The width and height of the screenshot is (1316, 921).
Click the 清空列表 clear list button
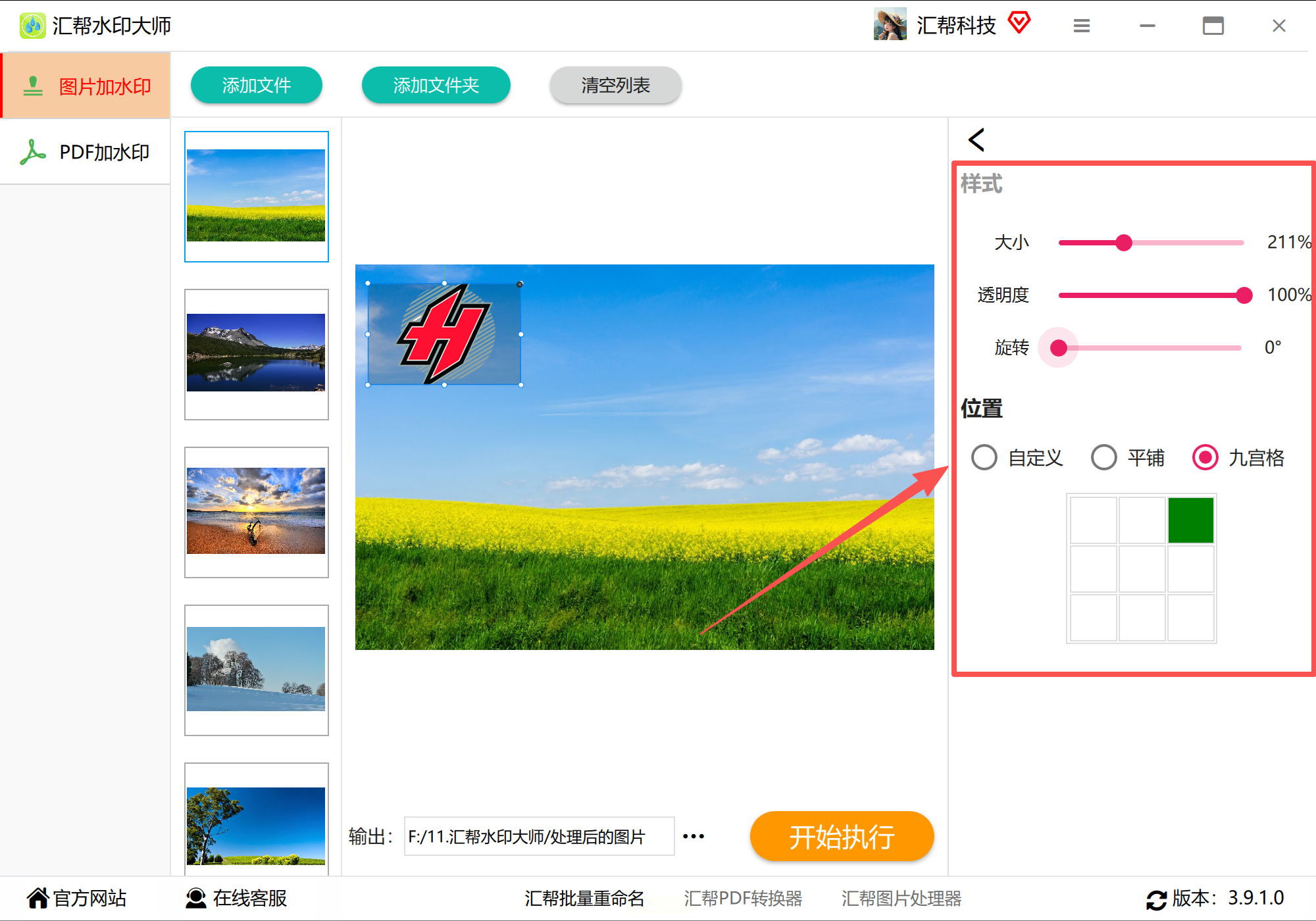pos(615,85)
